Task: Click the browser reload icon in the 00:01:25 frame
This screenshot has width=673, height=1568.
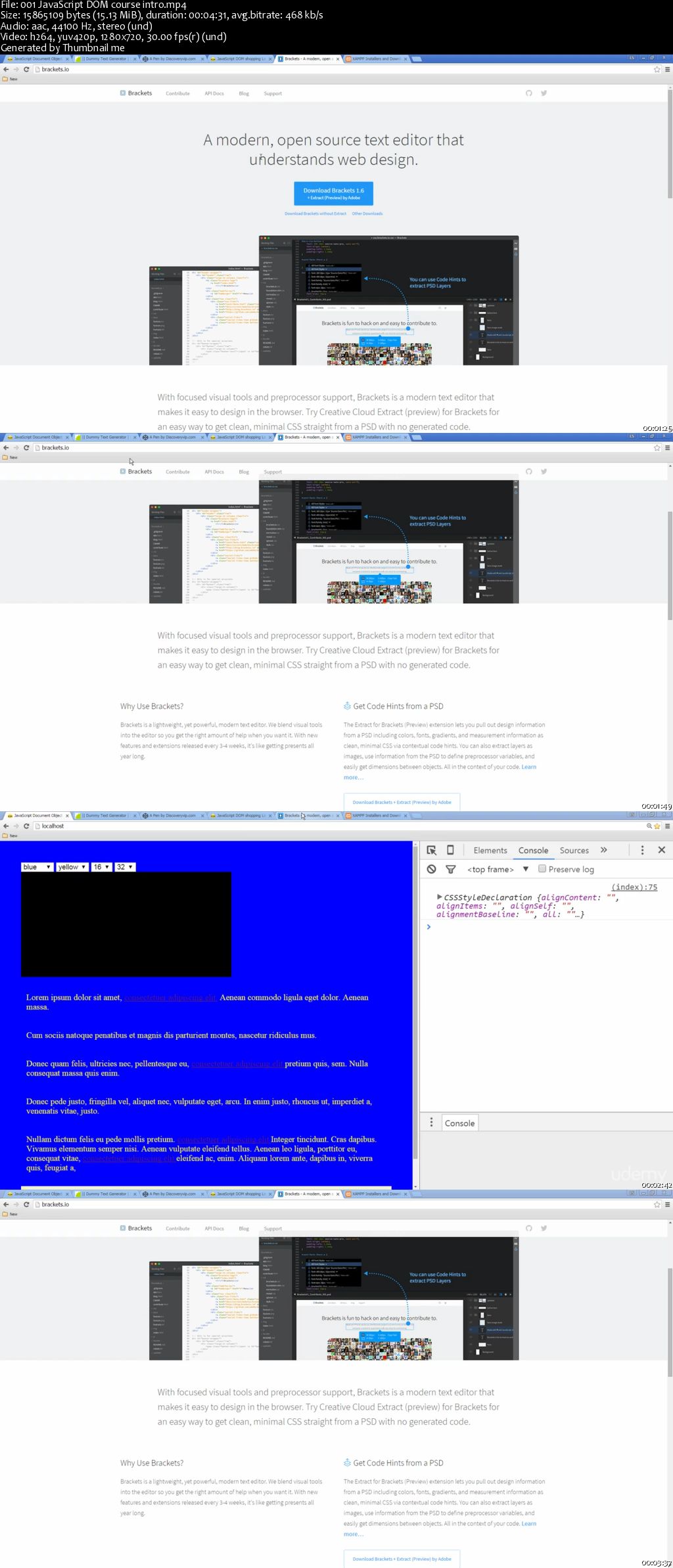Action: pyautogui.click(x=26, y=69)
